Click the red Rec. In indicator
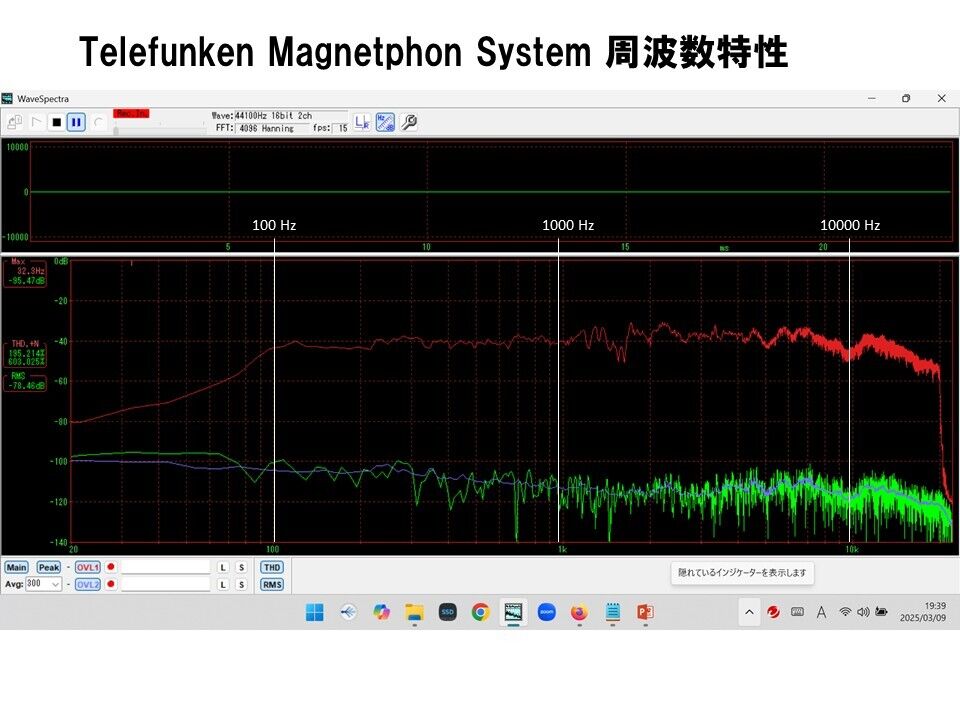Screen dimensions: 960x720 [131, 113]
